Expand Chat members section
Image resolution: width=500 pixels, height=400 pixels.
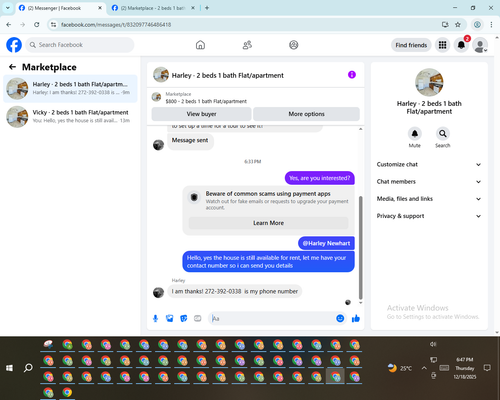tap(429, 182)
